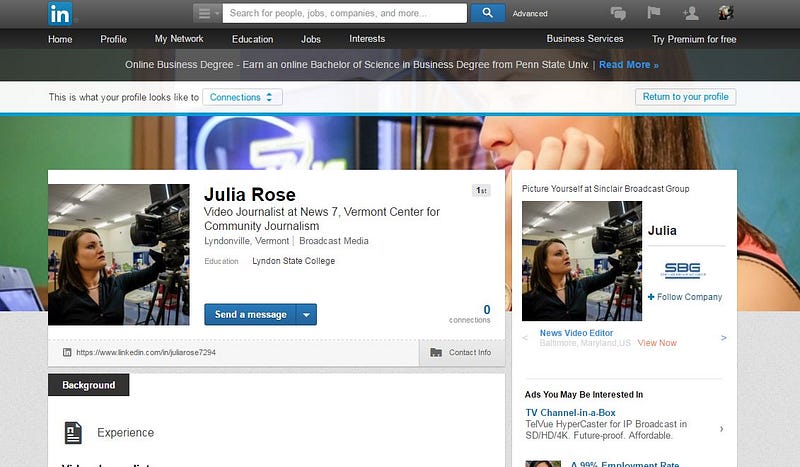Viewport: 800px width, 467px height.
Task: Click the View Now link
Action: click(657, 343)
